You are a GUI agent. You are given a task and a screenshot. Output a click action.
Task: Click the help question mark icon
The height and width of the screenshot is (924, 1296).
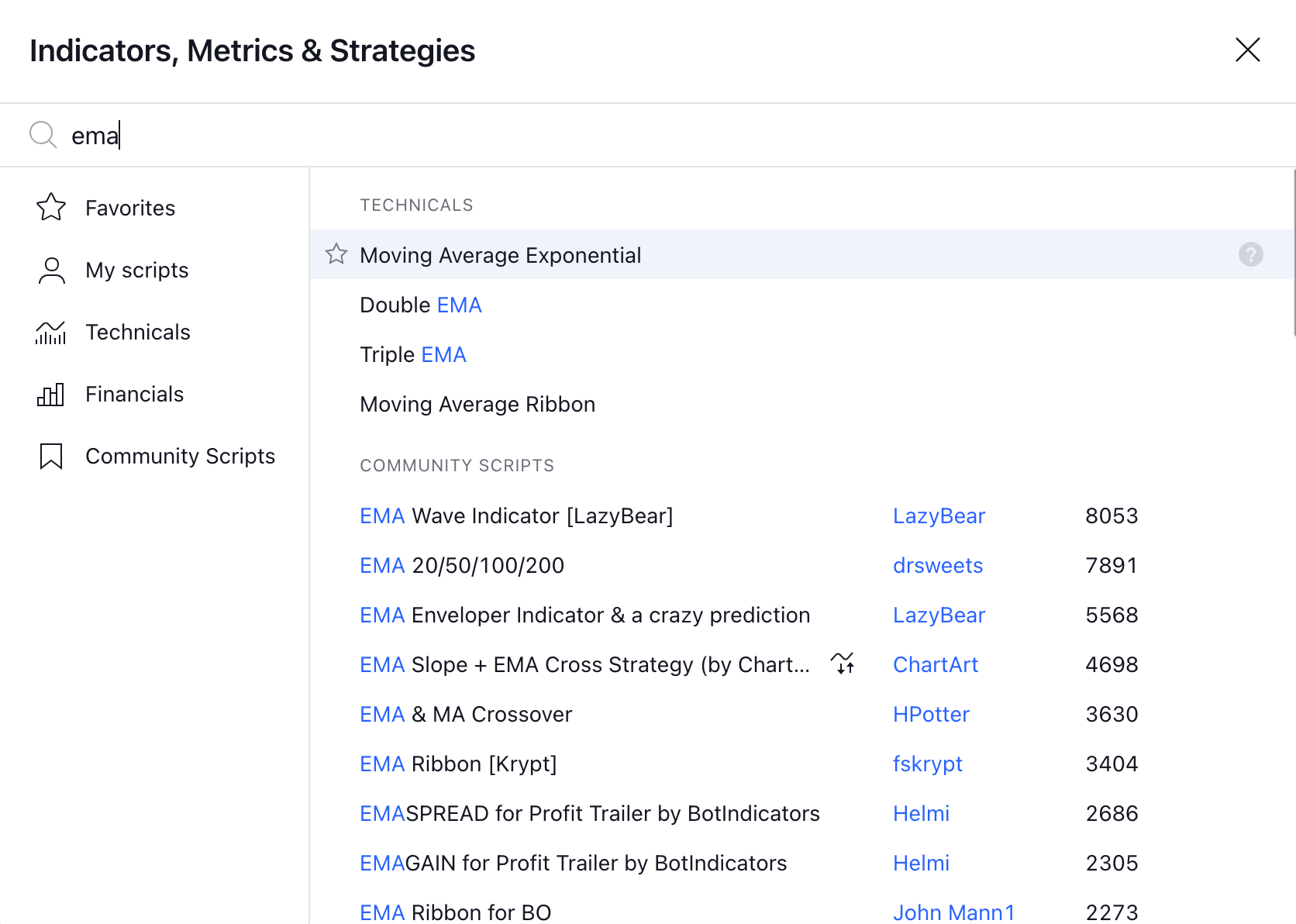[x=1250, y=254]
